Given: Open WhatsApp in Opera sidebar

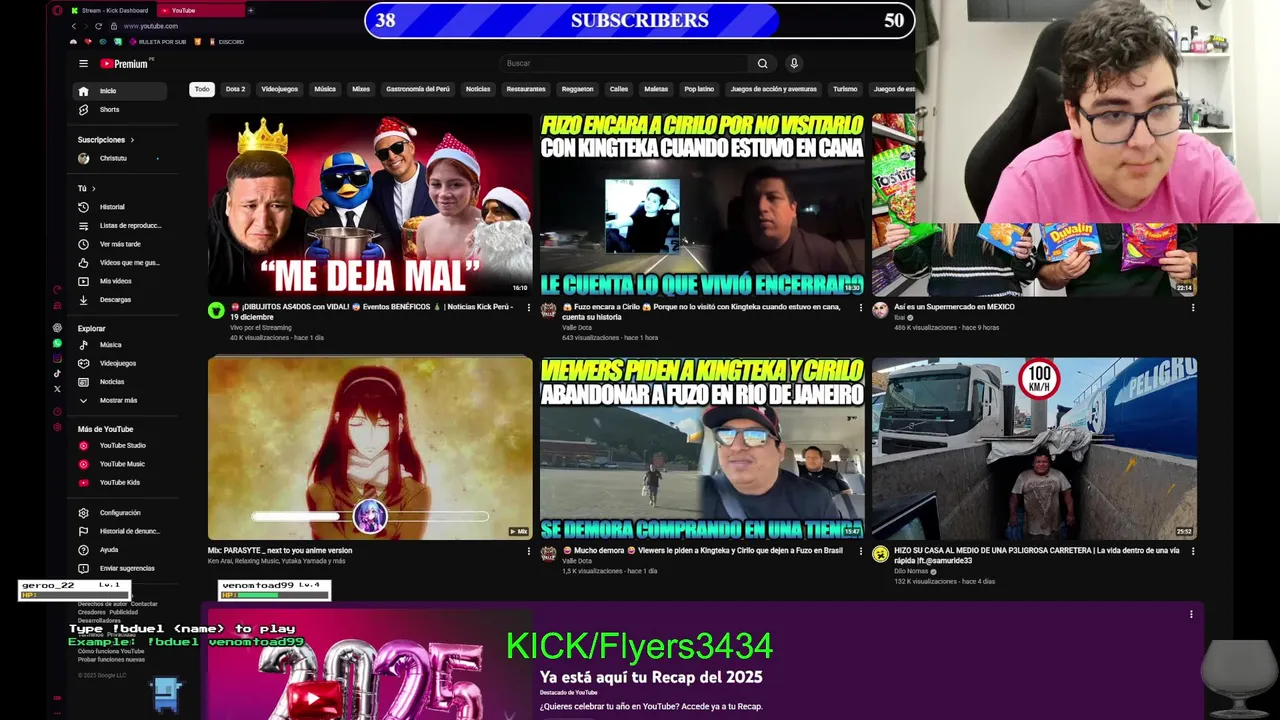Looking at the screenshot, I should pyautogui.click(x=57, y=343).
